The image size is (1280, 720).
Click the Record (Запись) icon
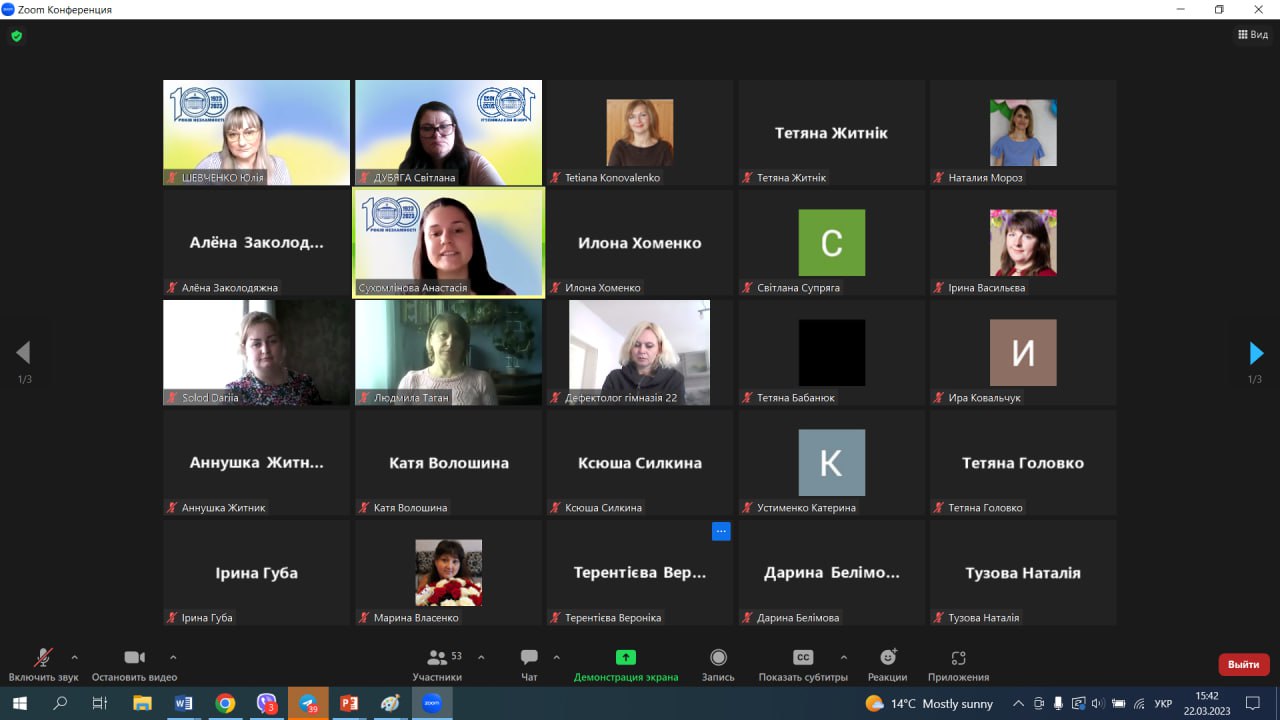[718, 658]
